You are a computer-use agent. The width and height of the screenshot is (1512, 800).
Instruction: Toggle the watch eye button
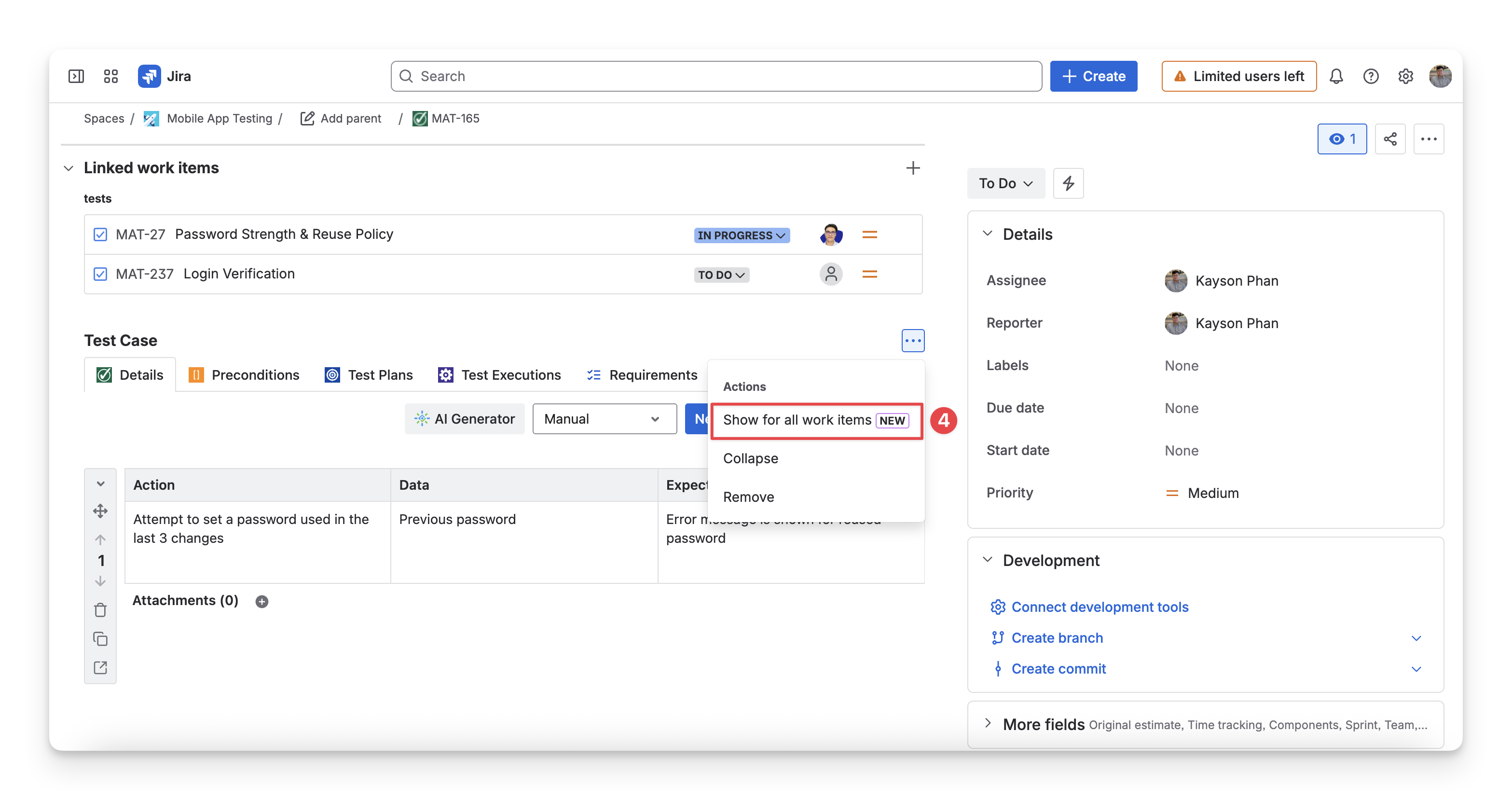[1342, 139]
